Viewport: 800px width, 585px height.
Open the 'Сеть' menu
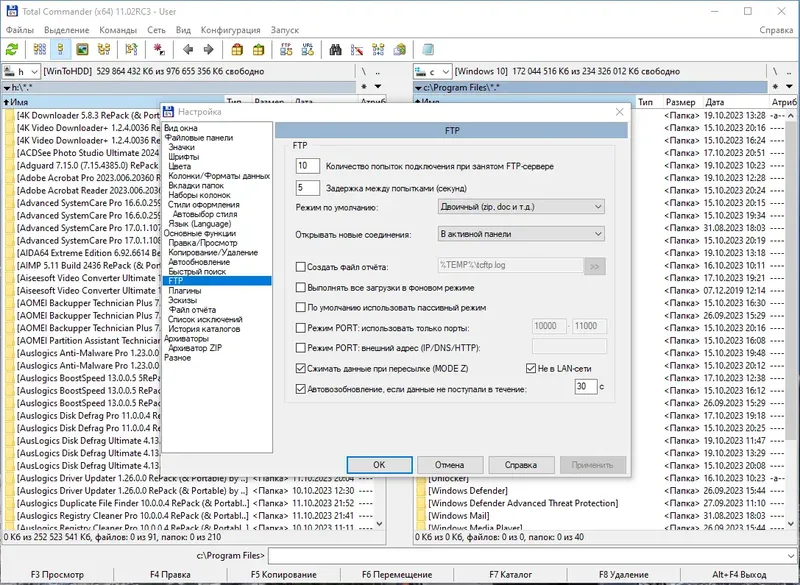tap(156, 30)
